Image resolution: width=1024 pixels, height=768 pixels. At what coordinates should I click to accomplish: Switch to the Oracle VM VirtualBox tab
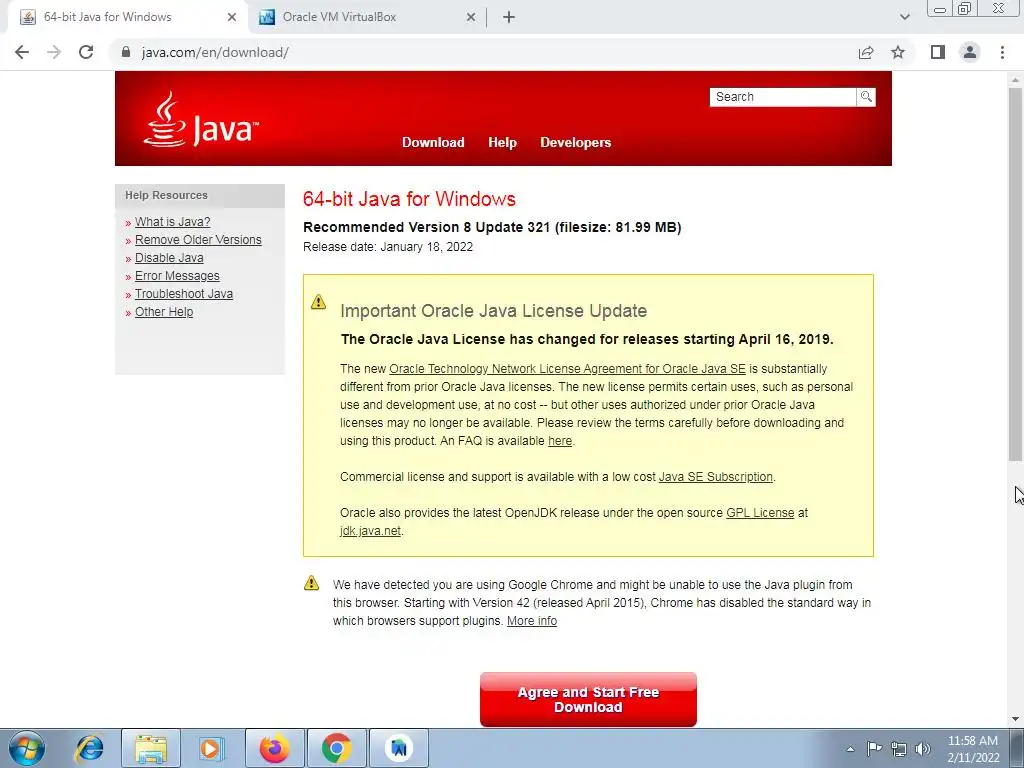tap(367, 18)
